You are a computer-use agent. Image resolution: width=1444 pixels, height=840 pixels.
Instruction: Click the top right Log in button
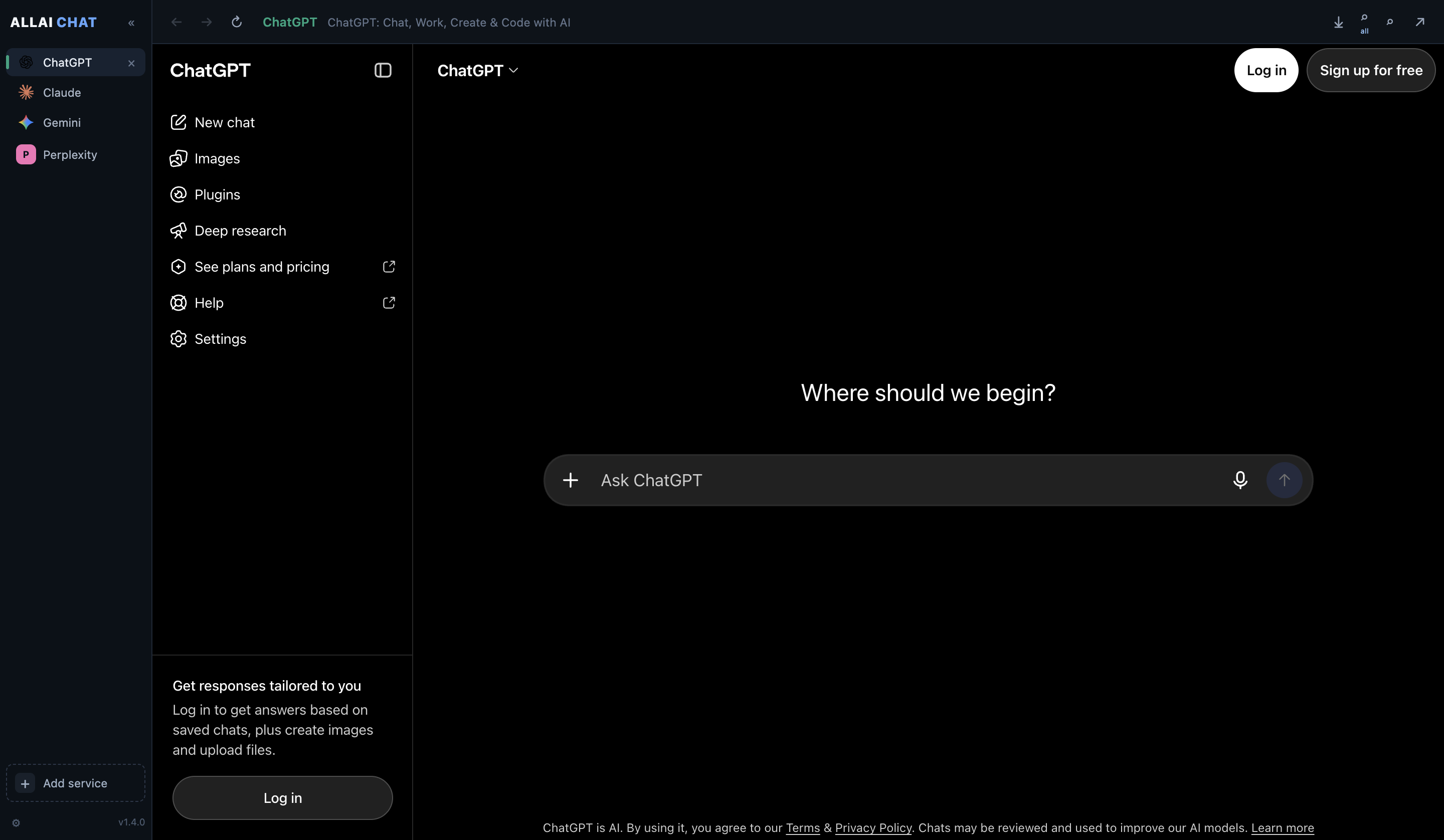coord(1266,70)
